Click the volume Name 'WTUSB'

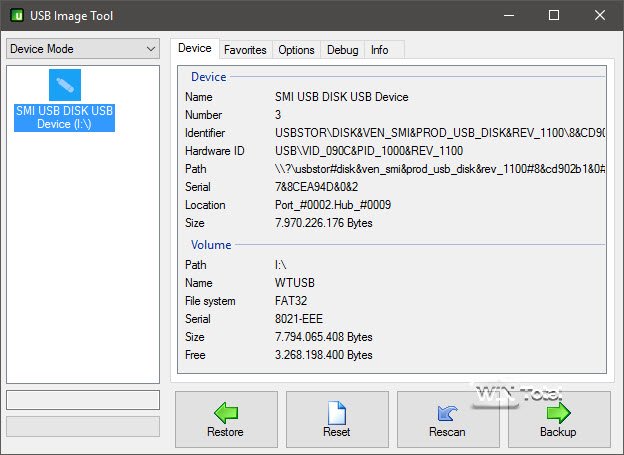click(x=294, y=283)
